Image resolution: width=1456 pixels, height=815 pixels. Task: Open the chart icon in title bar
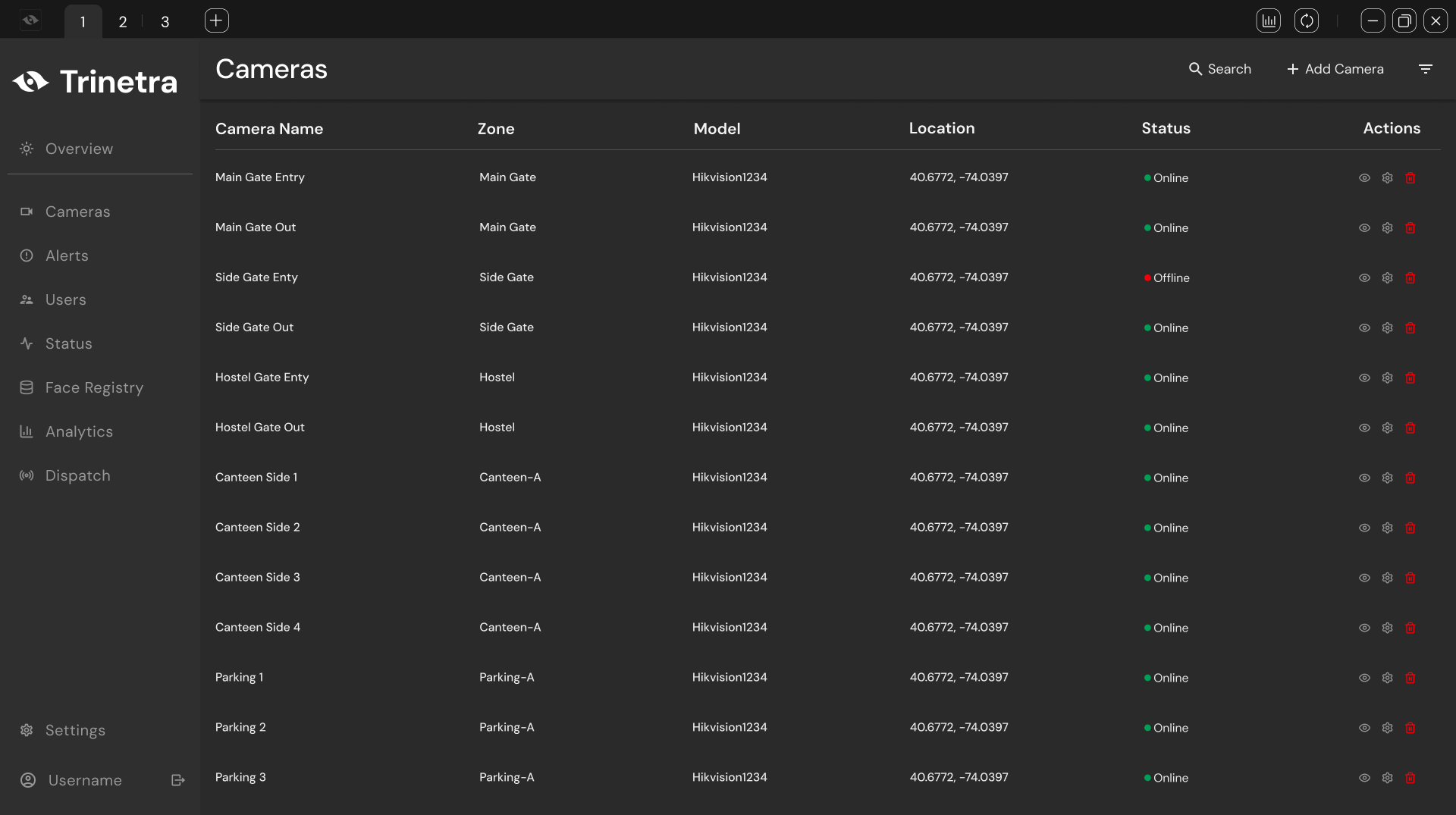point(1268,21)
